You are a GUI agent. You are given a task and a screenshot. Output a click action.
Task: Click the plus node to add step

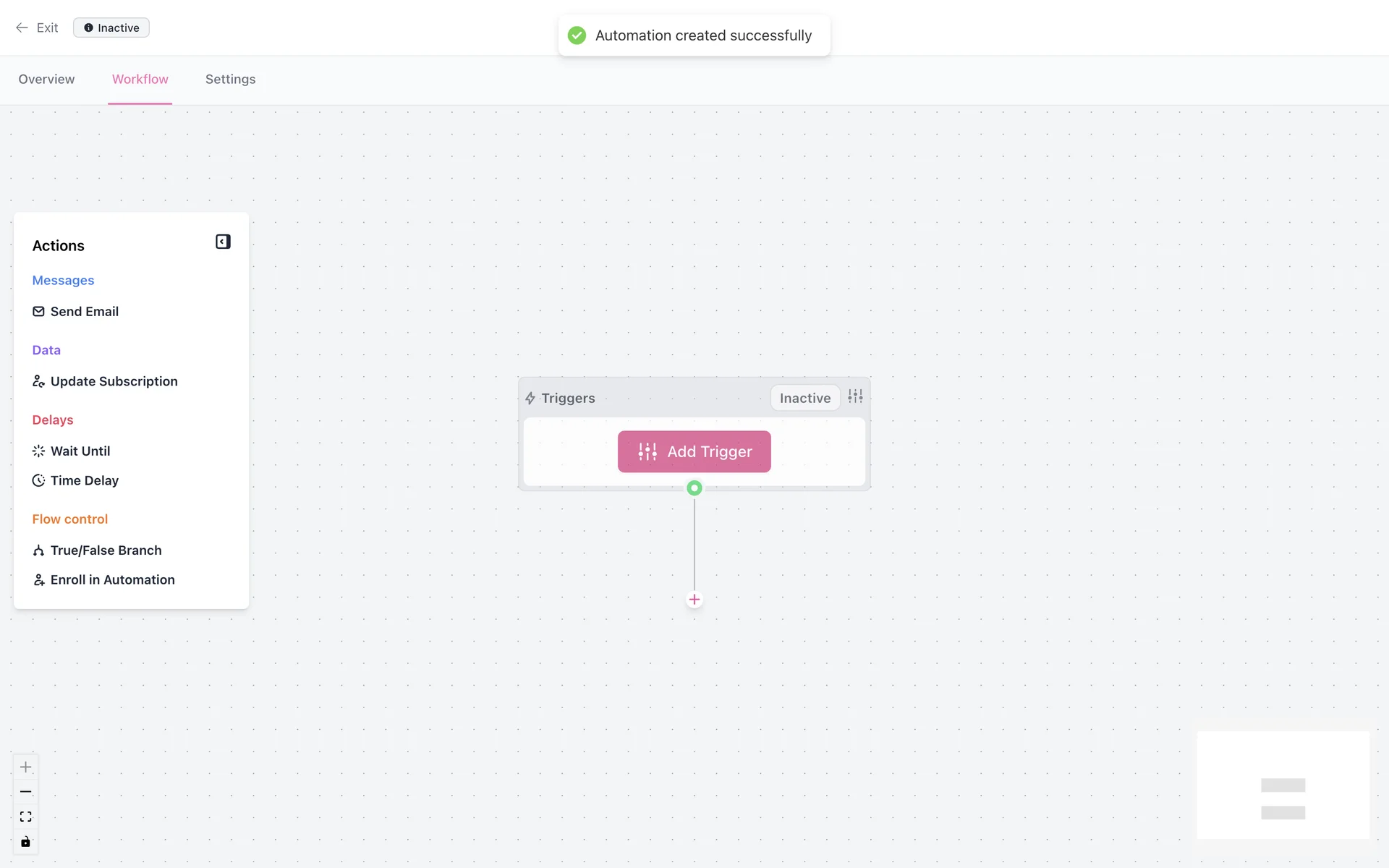(694, 600)
